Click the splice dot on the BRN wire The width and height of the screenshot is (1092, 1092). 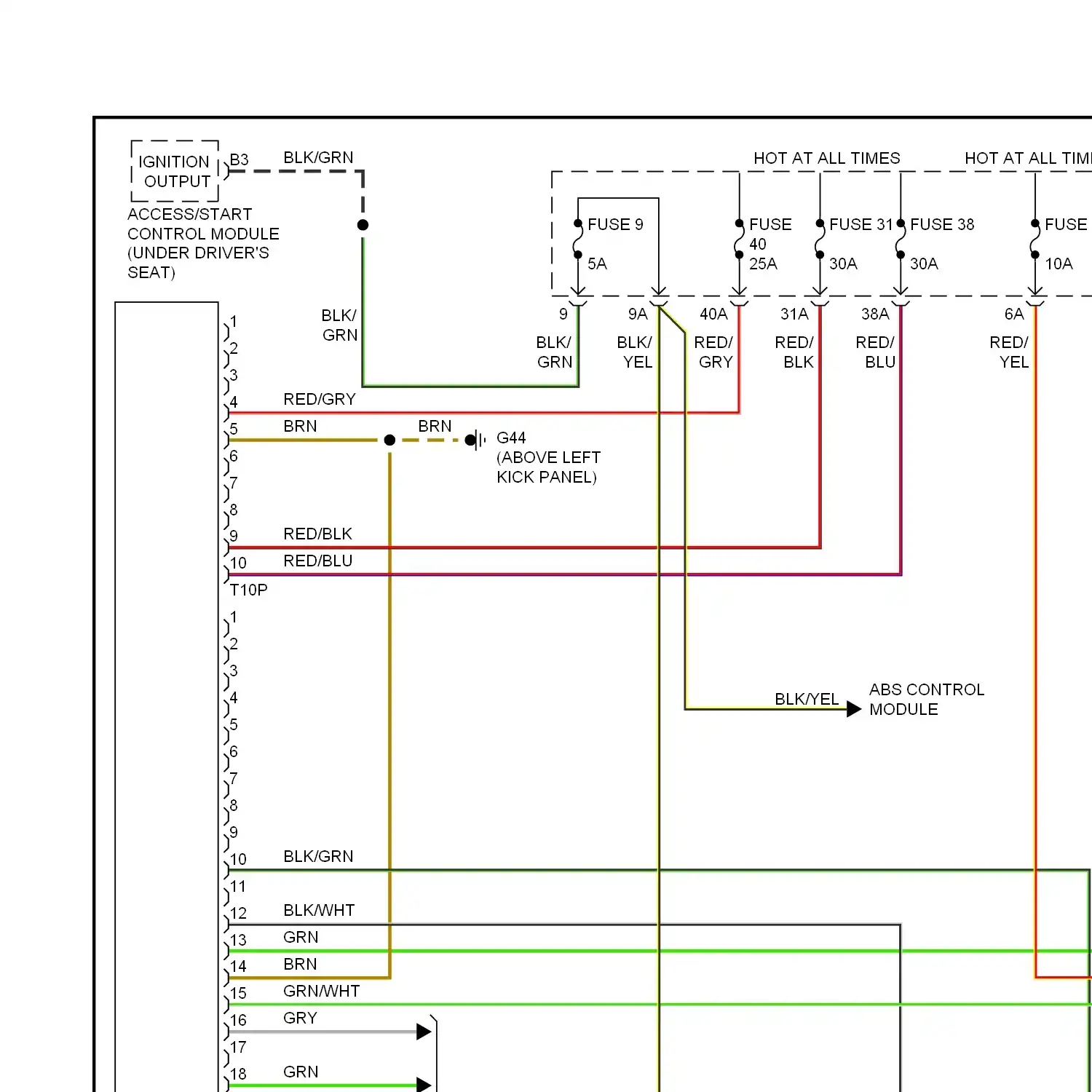tap(389, 440)
